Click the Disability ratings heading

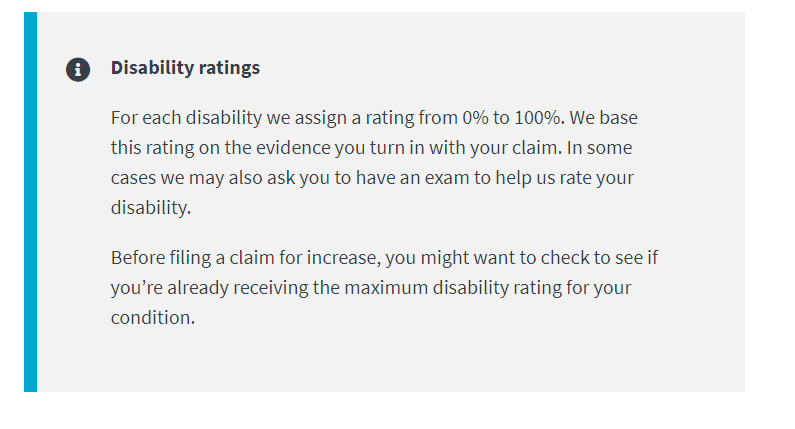tap(185, 68)
